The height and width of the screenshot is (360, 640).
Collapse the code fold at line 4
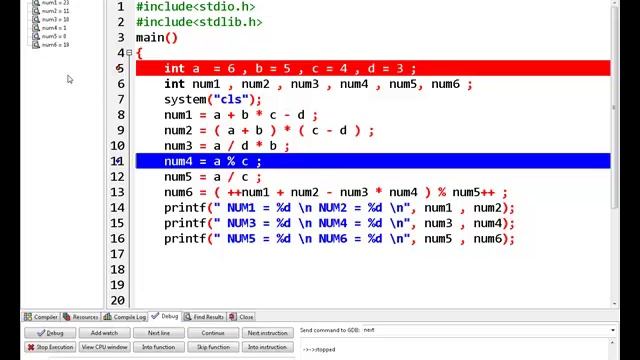coord(129,53)
